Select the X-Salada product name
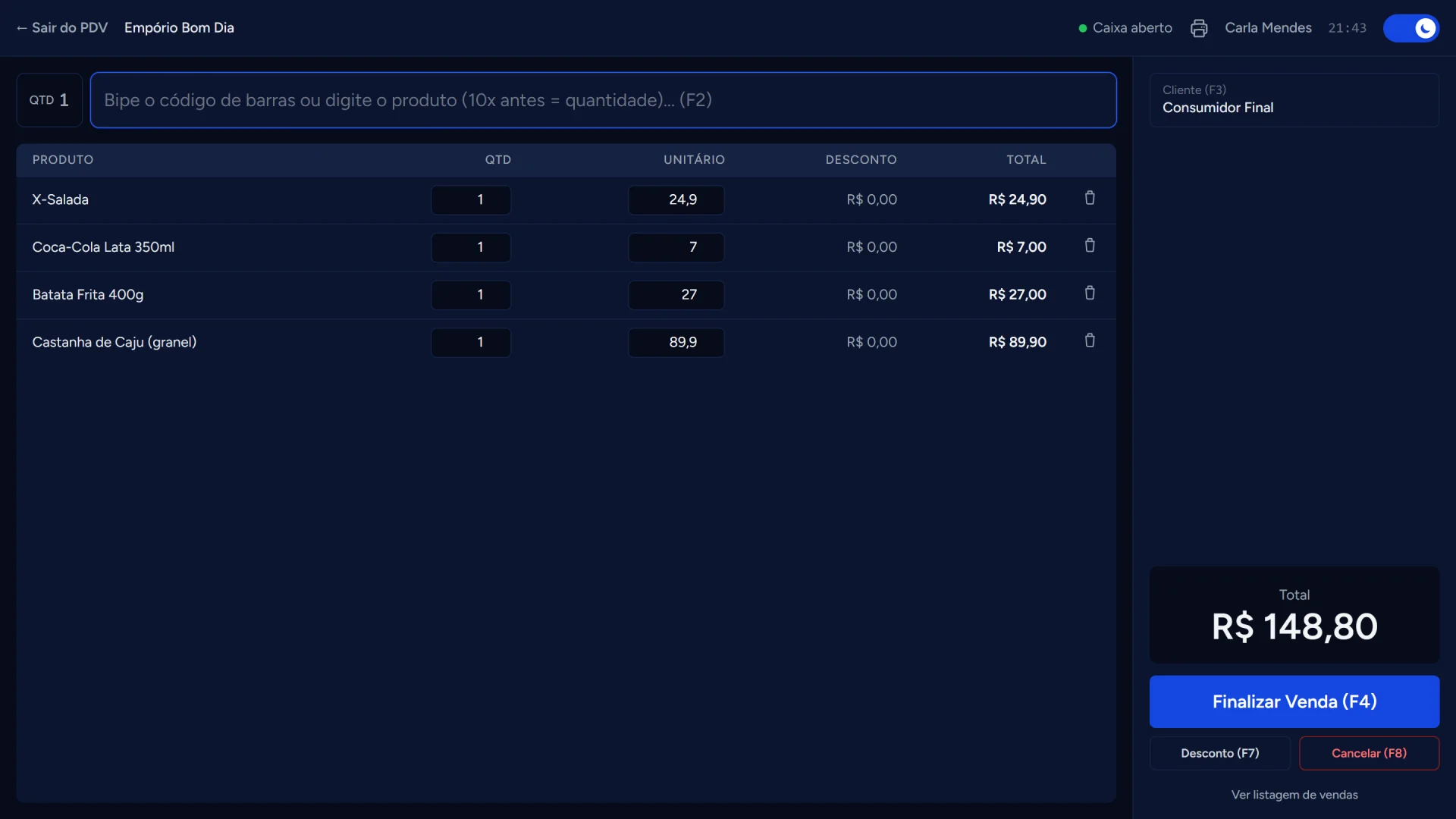This screenshot has width=1456, height=819. [x=61, y=199]
